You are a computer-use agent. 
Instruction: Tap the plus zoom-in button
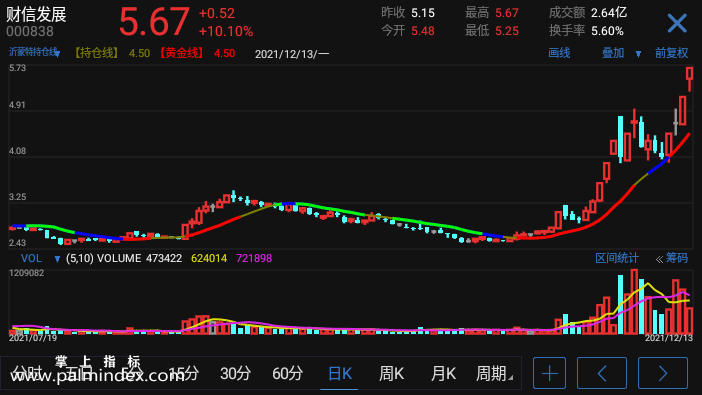tap(549, 373)
